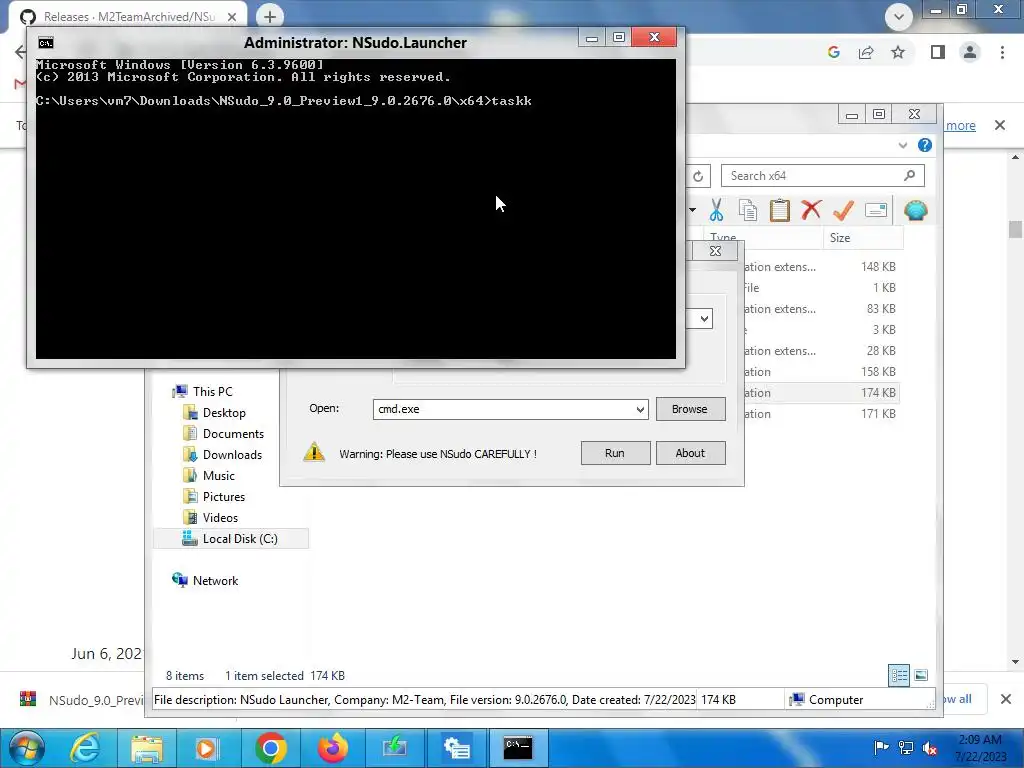The width and height of the screenshot is (1024, 768).
Task: Click the muted volume tray icon
Action: (930, 748)
